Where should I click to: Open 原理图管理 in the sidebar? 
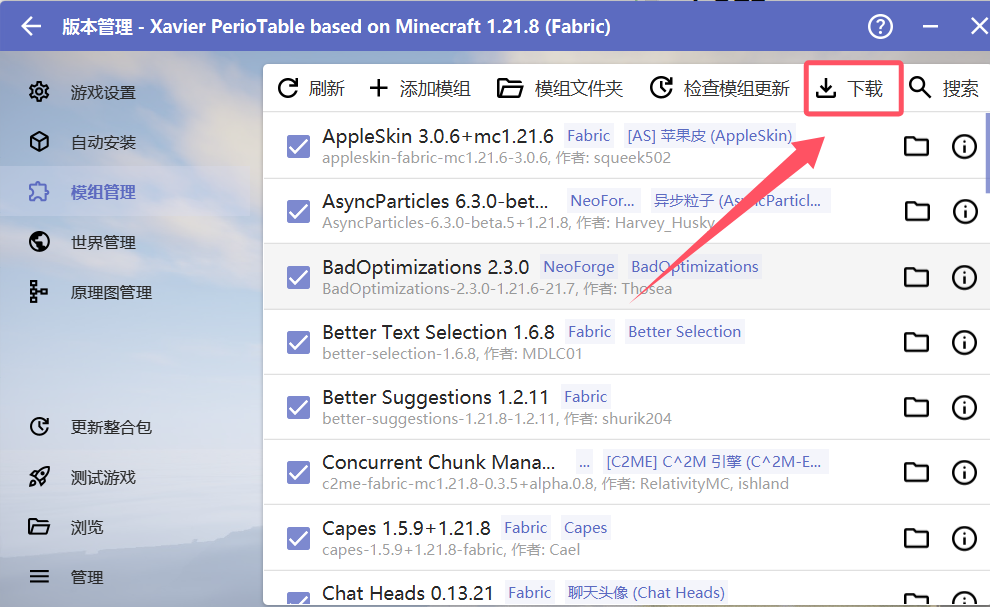point(125,292)
